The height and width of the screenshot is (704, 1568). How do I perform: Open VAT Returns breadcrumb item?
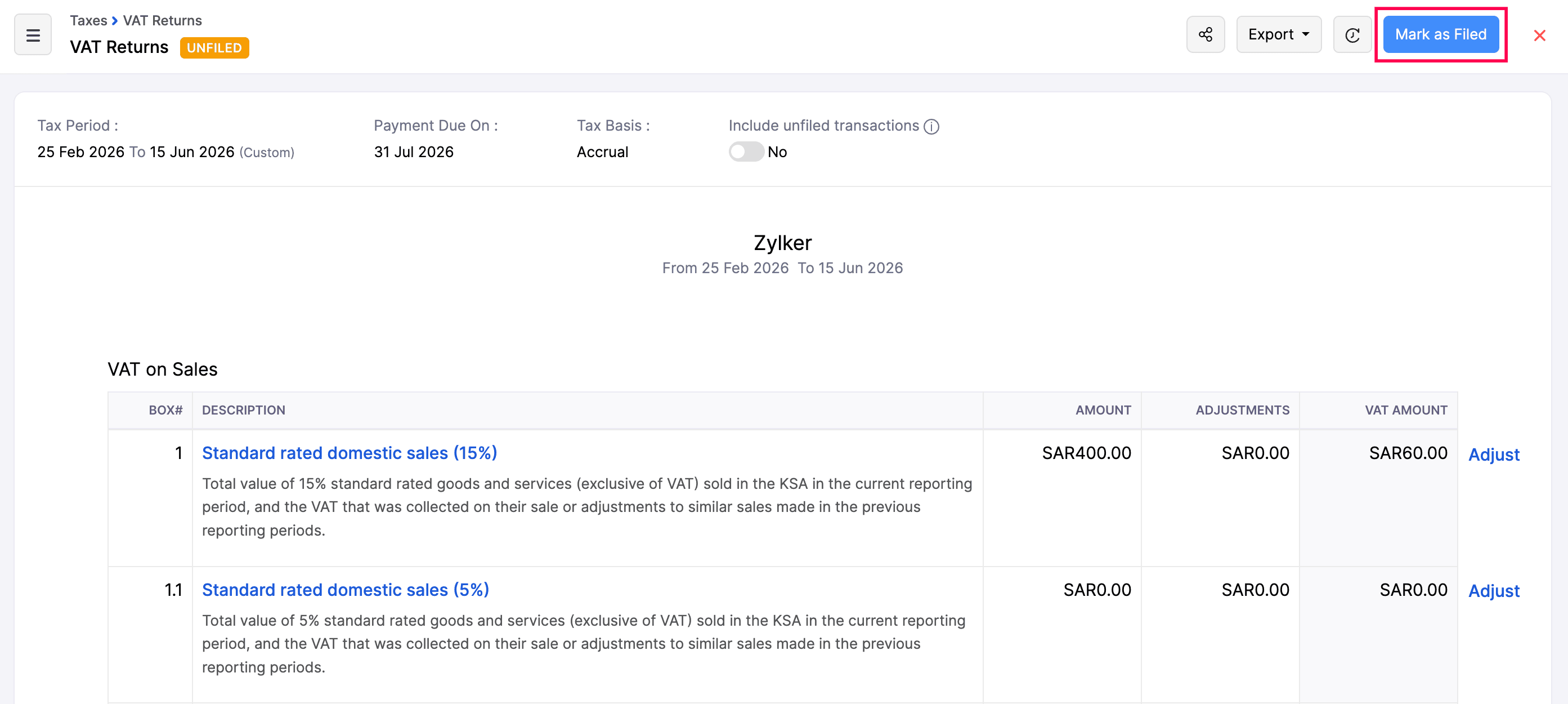(x=162, y=21)
